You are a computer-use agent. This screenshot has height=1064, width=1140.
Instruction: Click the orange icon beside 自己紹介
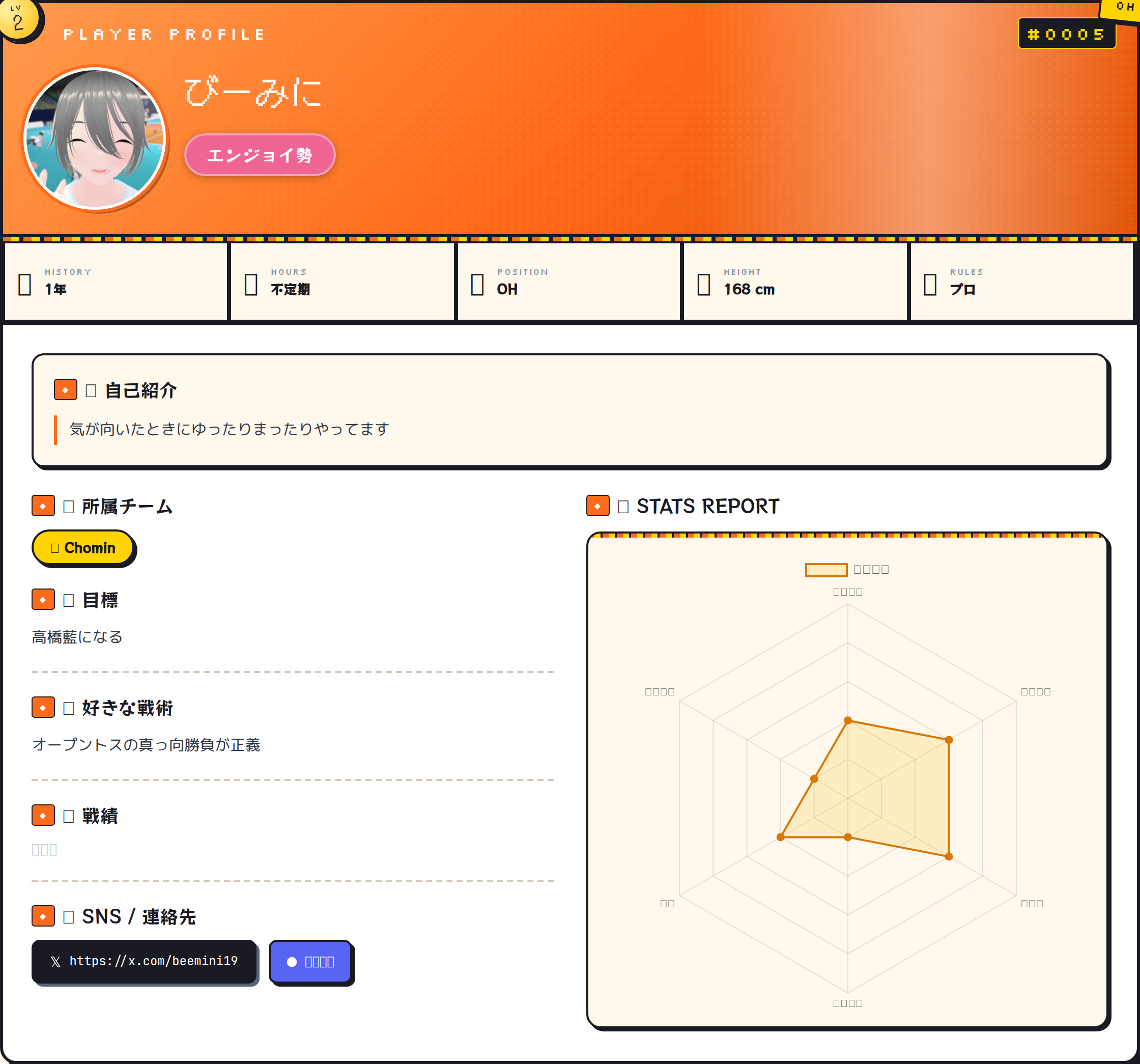tap(65, 389)
